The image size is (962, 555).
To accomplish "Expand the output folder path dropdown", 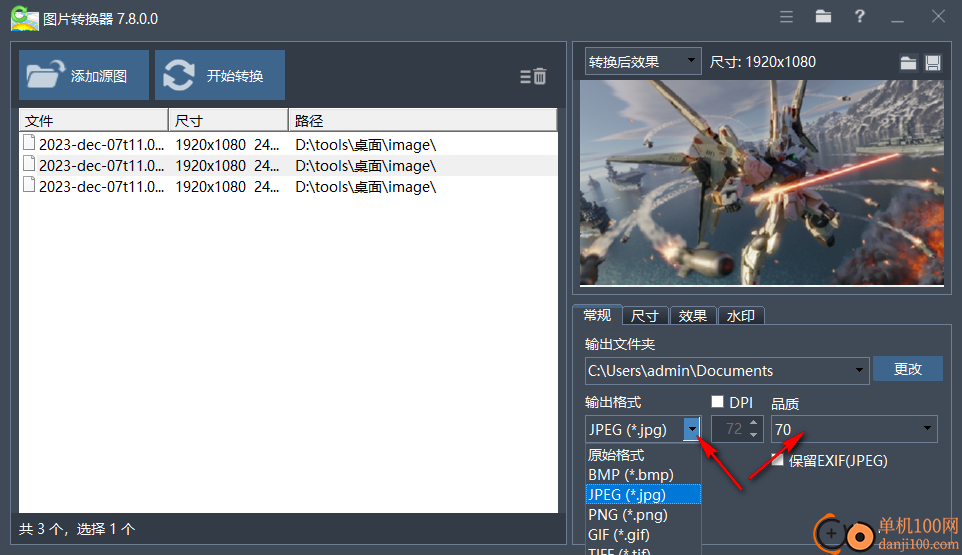I will point(859,370).
